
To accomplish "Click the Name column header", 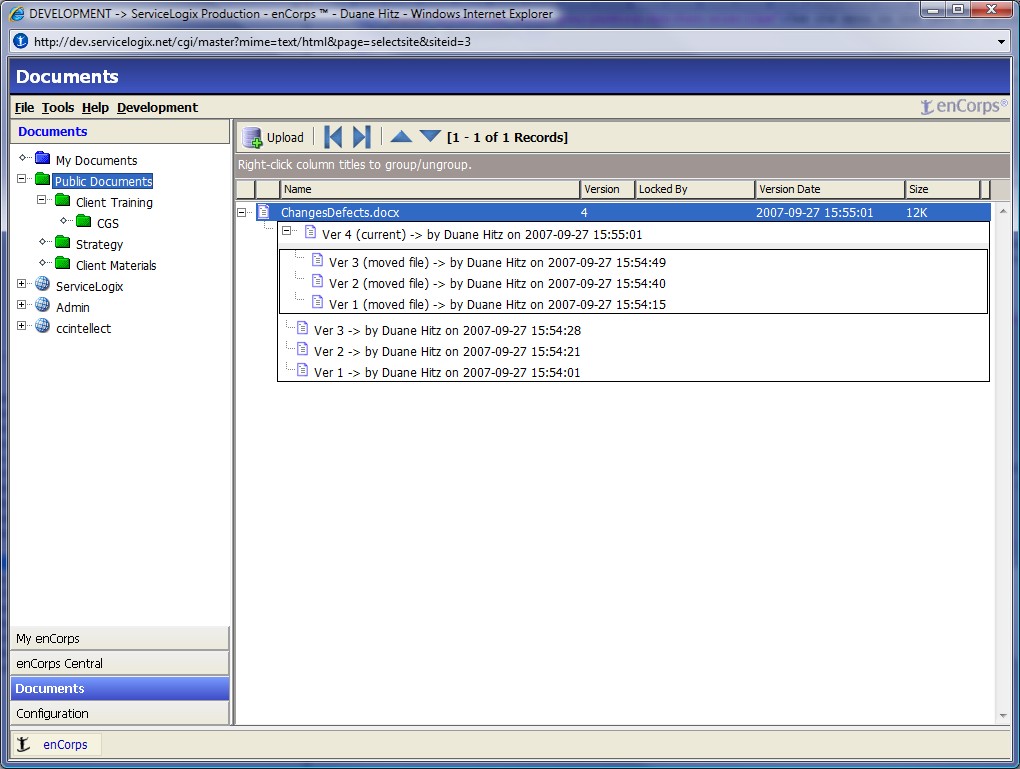I will point(429,189).
